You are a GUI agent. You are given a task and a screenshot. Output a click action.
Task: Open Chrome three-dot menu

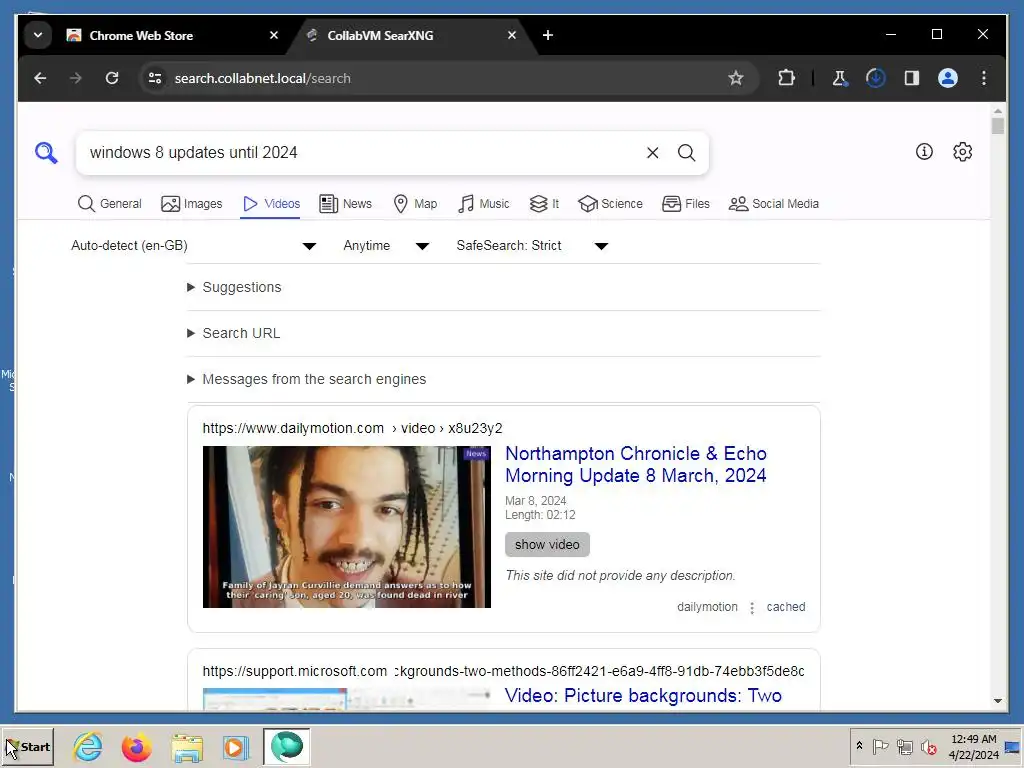click(x=984, y=78)
